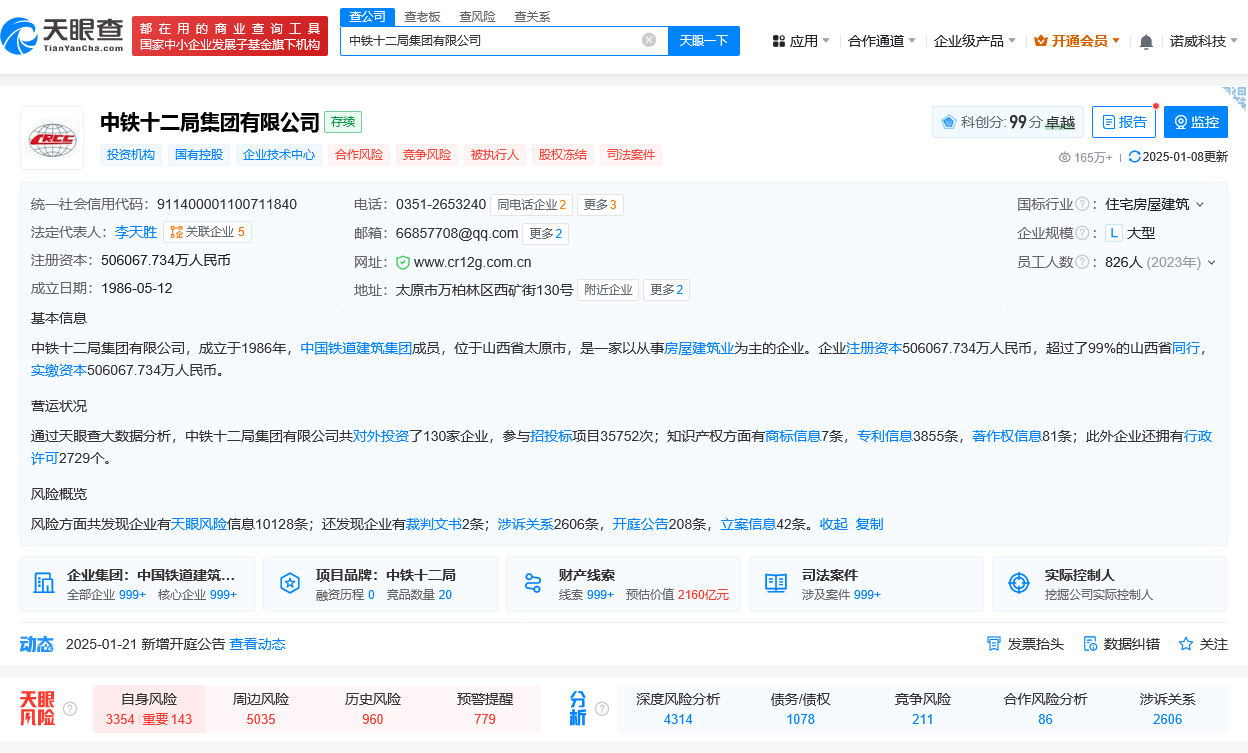Click the 对外投资 link
Image resolution: width=1248 pixels, height=753 pixels.
(x=381, y=436)
